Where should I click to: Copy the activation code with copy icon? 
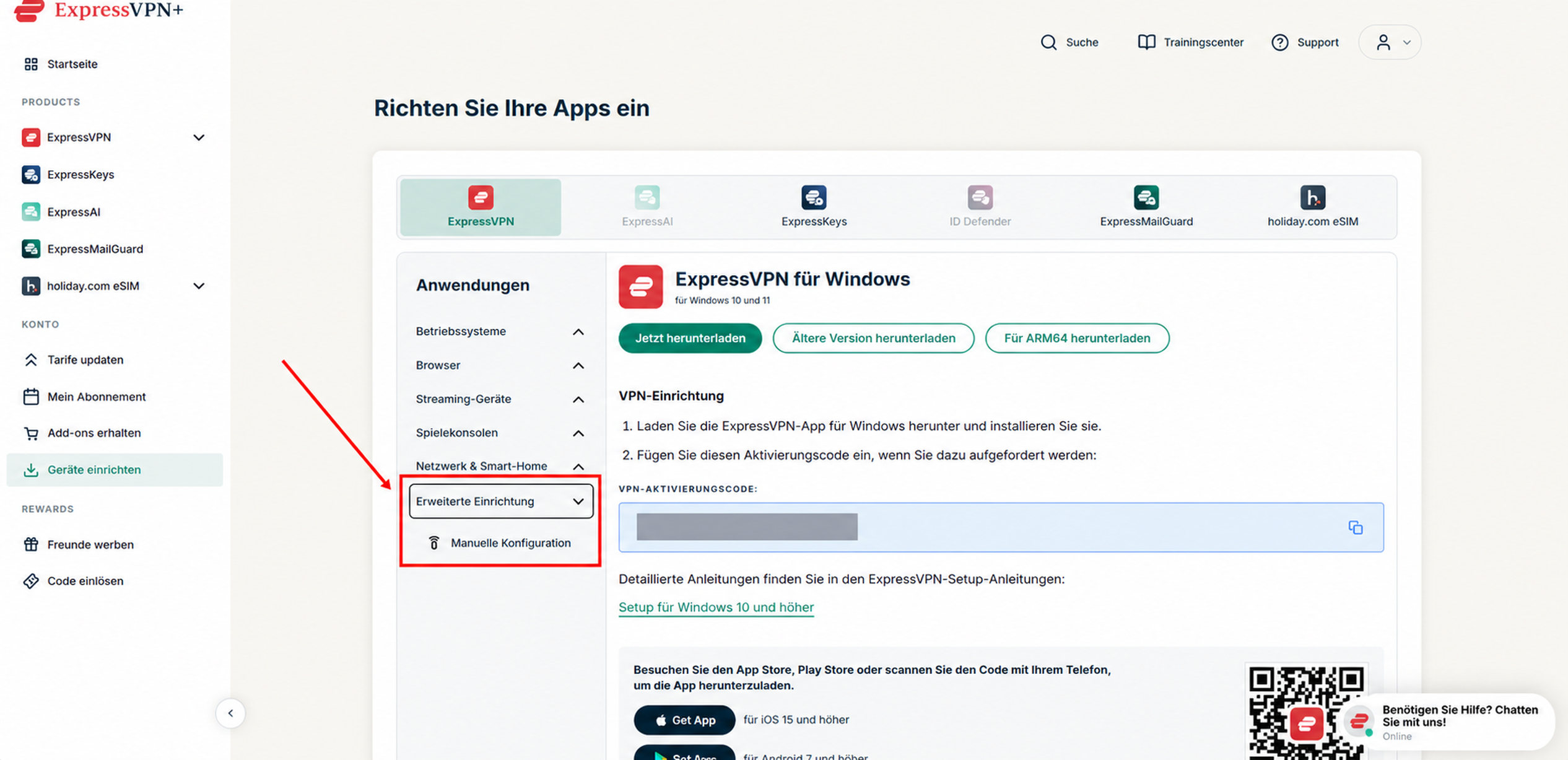pos(1355,527)
